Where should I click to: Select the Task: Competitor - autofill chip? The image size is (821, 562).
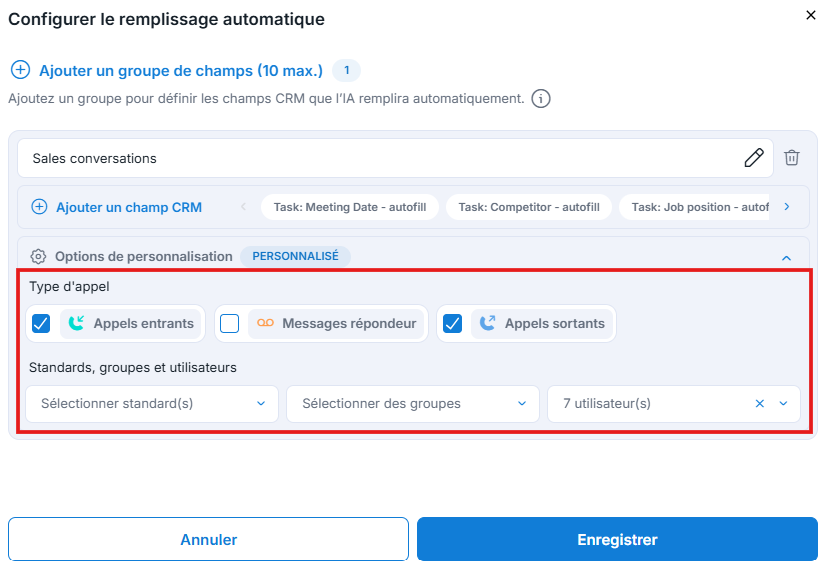[529, 207]
